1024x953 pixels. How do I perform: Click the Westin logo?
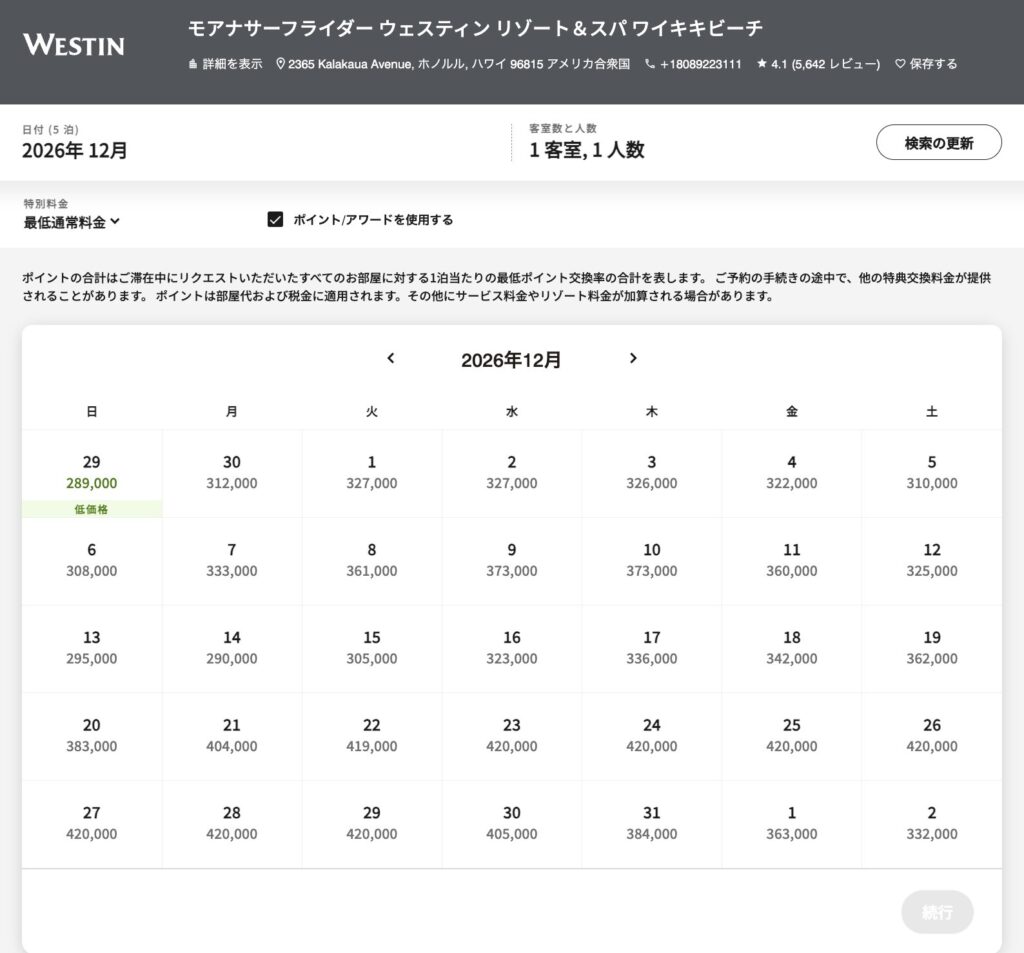(73, 45)
